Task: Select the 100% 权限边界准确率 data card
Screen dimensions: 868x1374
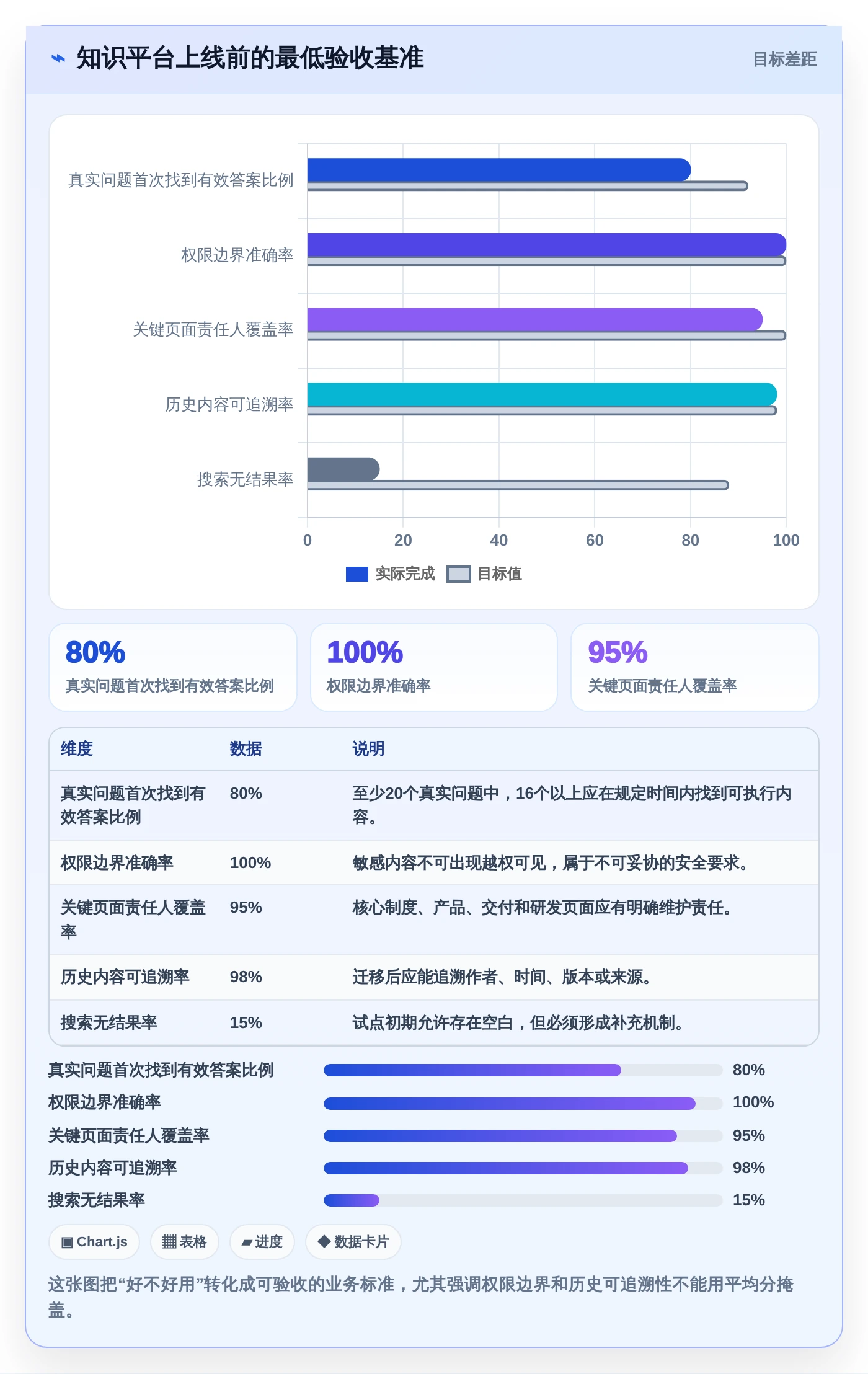Action: 434,667
